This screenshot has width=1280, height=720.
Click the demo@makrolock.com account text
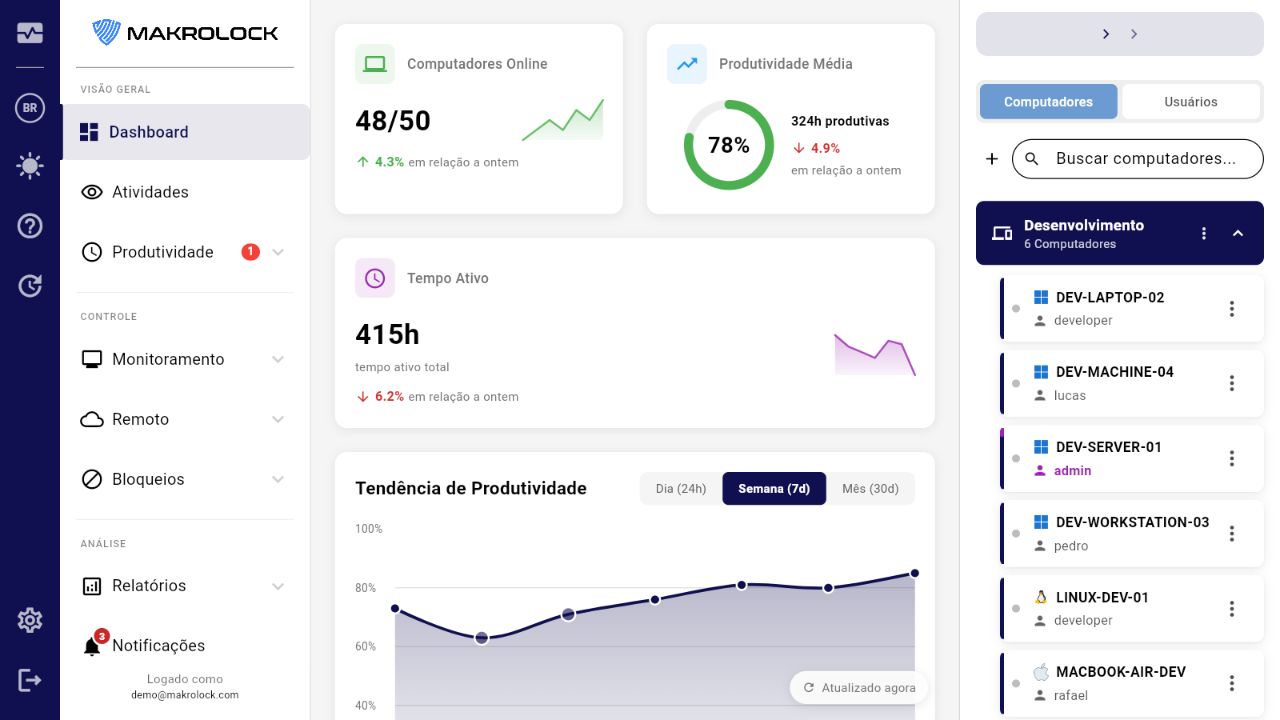pyautogui.click(x=185, y=695)
